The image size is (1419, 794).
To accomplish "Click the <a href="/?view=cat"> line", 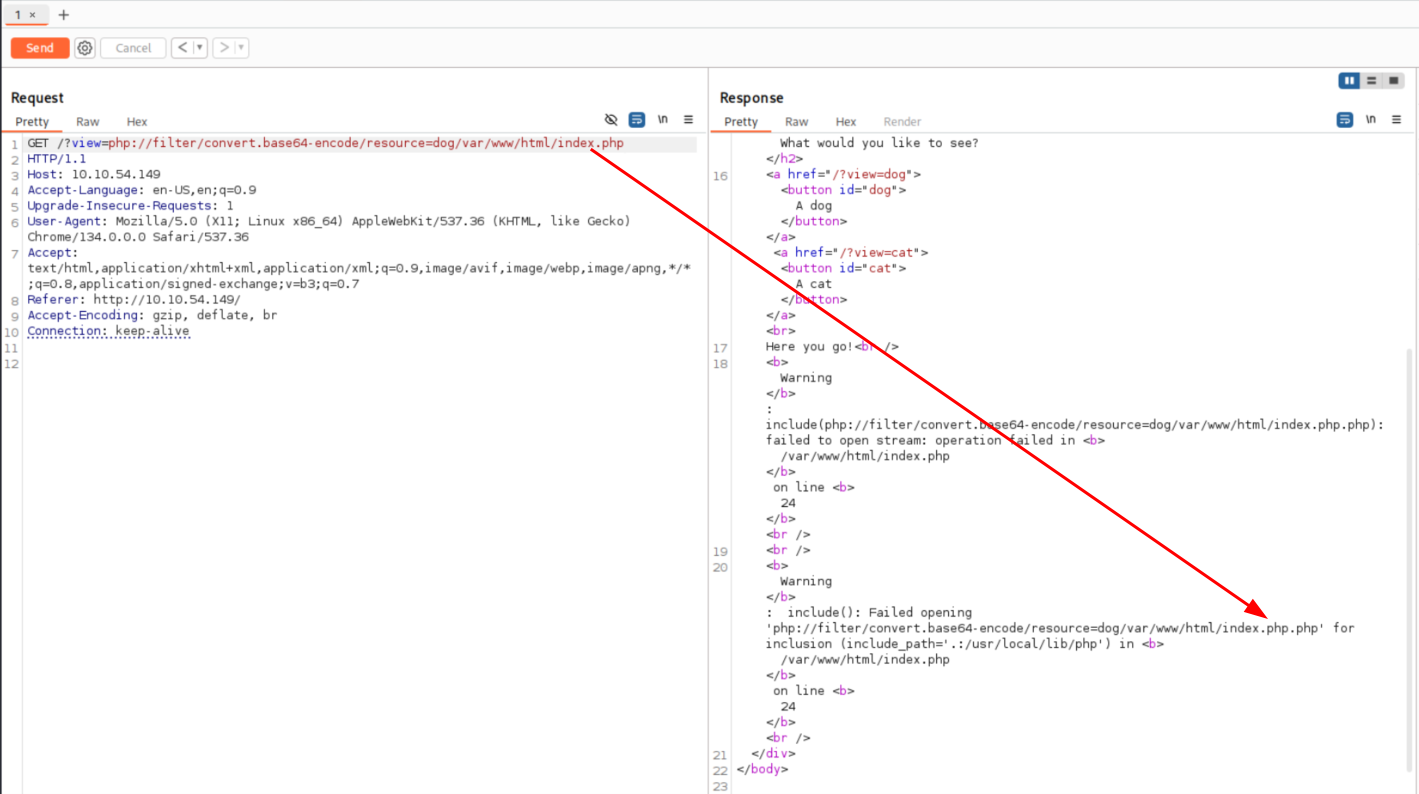I will [x=851, y=253].
